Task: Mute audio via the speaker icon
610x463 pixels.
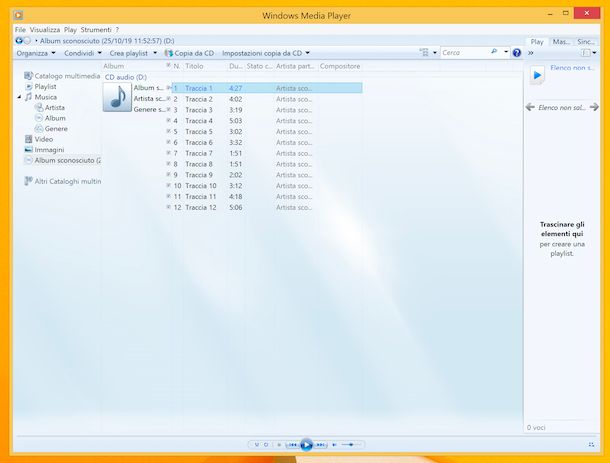Action: 334,444
